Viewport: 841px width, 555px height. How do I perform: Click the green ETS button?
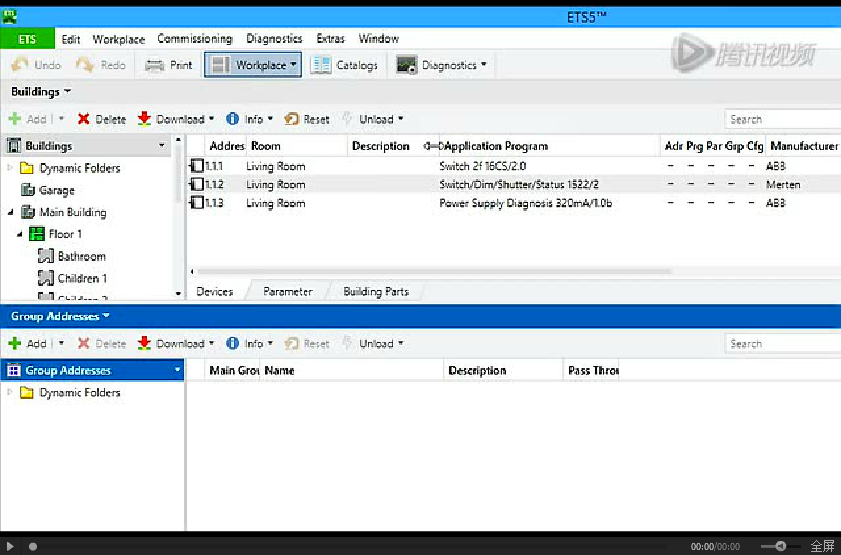pos(27,39)
